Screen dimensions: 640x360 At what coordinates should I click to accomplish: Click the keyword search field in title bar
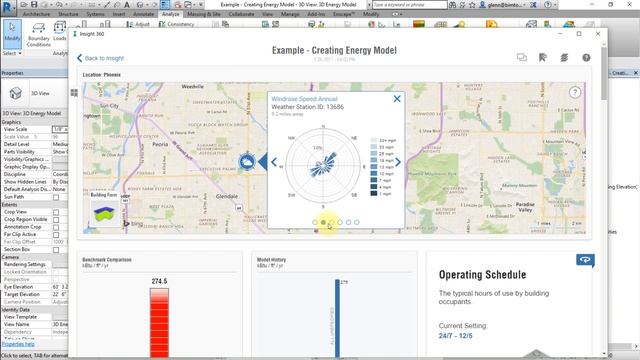409,5
